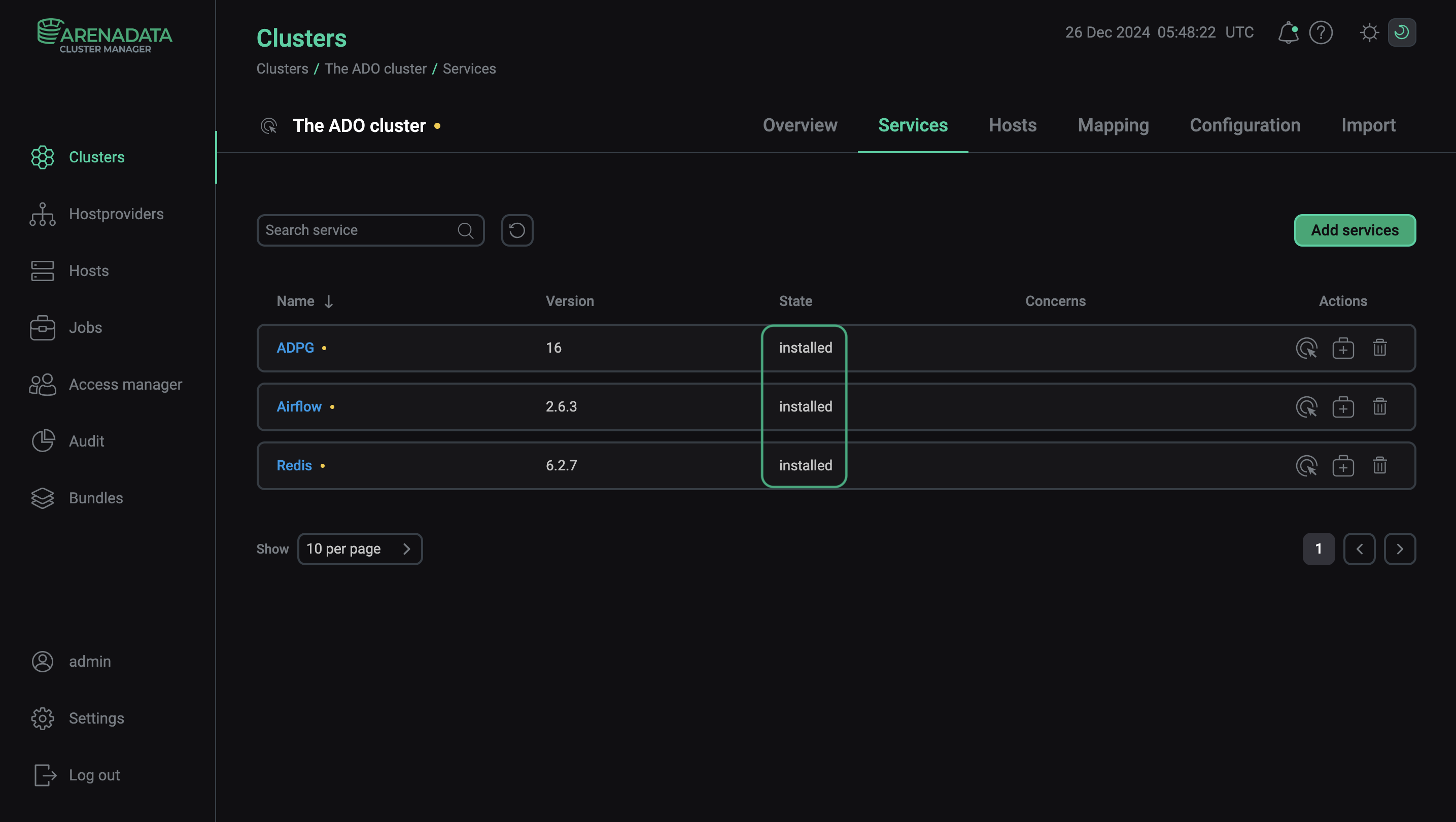1456x822 pixels.
Task: Go to previous page chevron
Action: tap(1359, 549)
